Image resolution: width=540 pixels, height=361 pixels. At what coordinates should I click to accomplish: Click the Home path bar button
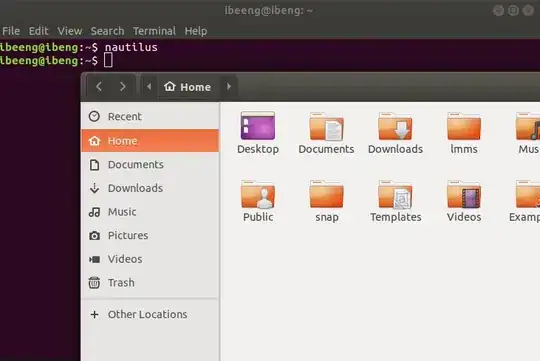tap(187, 86)
